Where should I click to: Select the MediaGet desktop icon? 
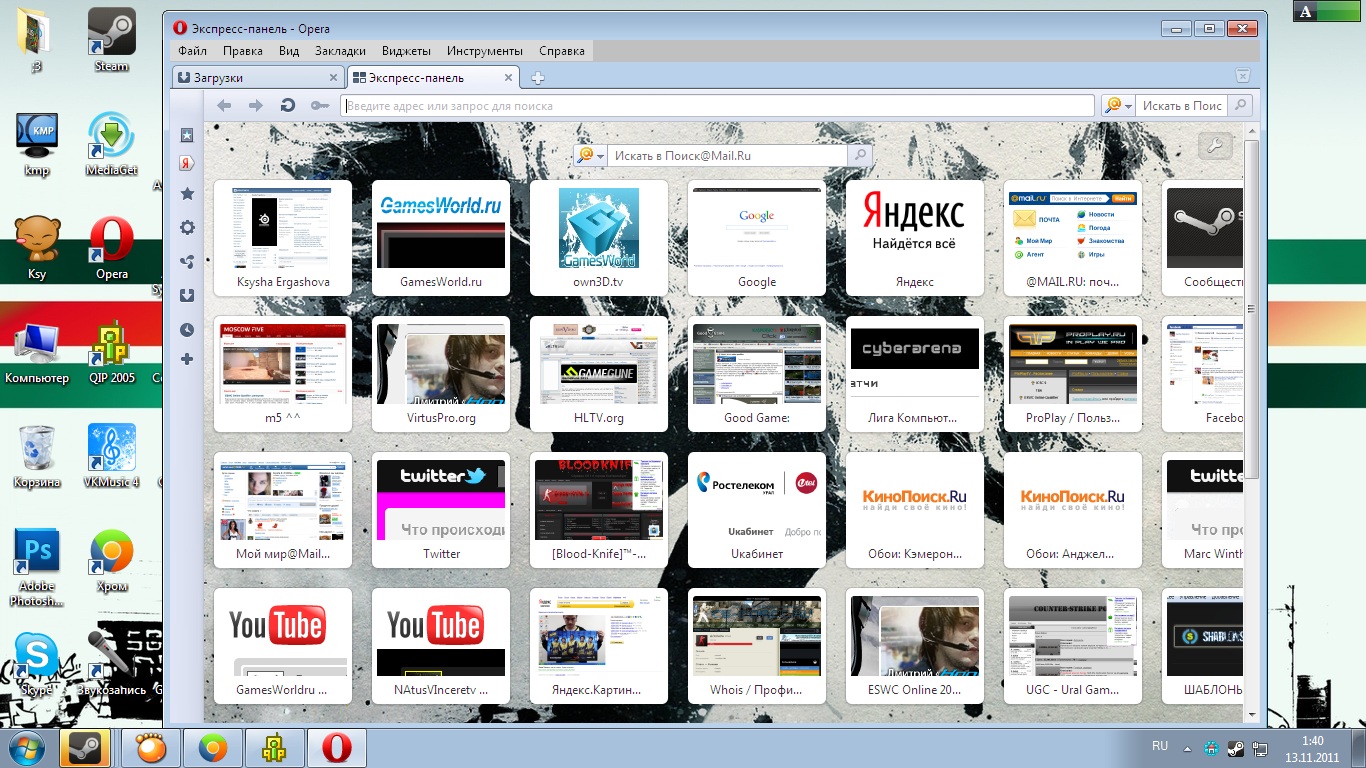[112, 144]
